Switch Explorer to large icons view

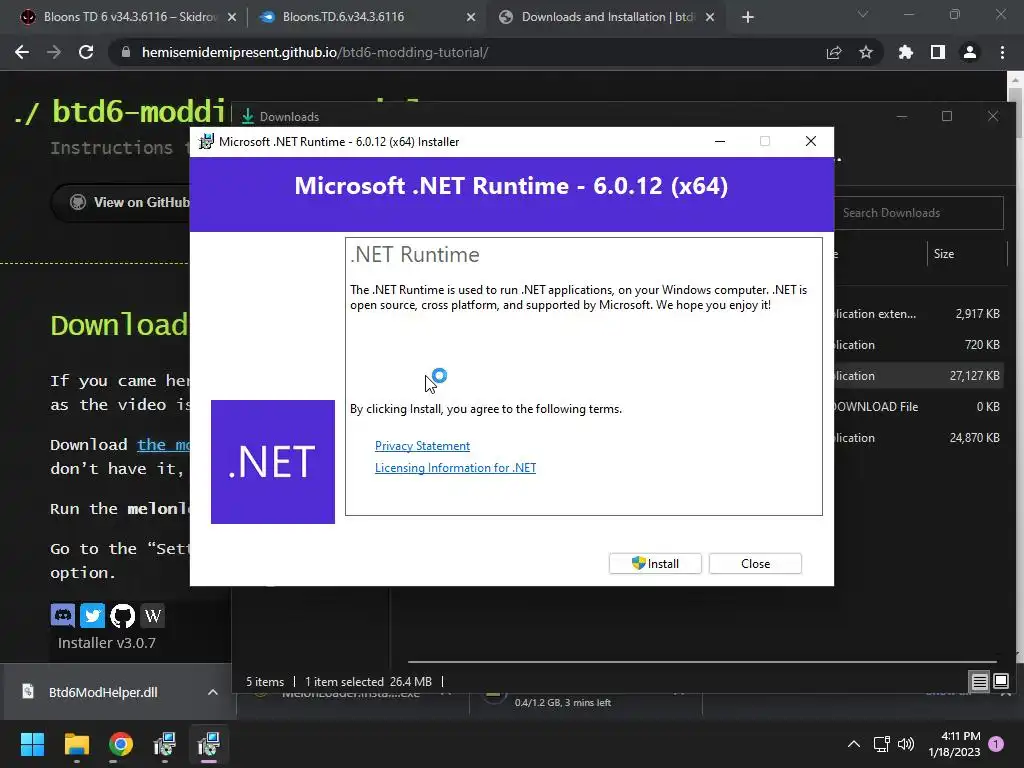(x=1000, y=682)
